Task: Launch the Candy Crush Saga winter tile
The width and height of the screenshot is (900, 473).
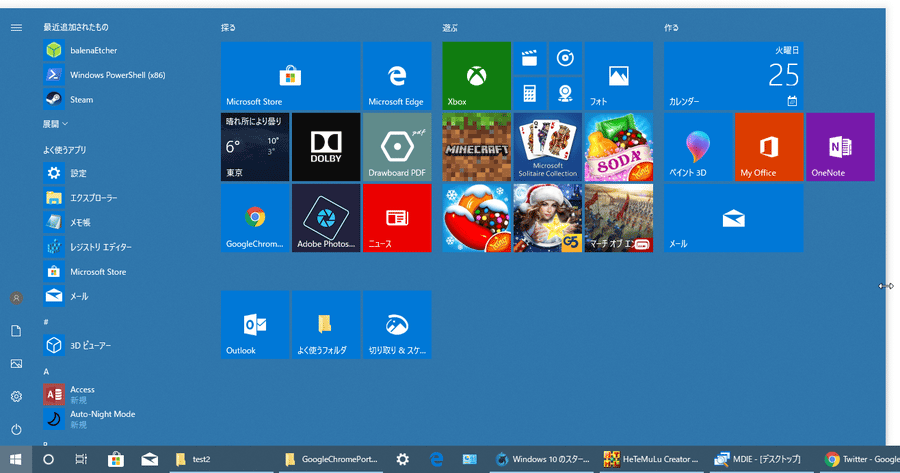Action: (476, 218)
